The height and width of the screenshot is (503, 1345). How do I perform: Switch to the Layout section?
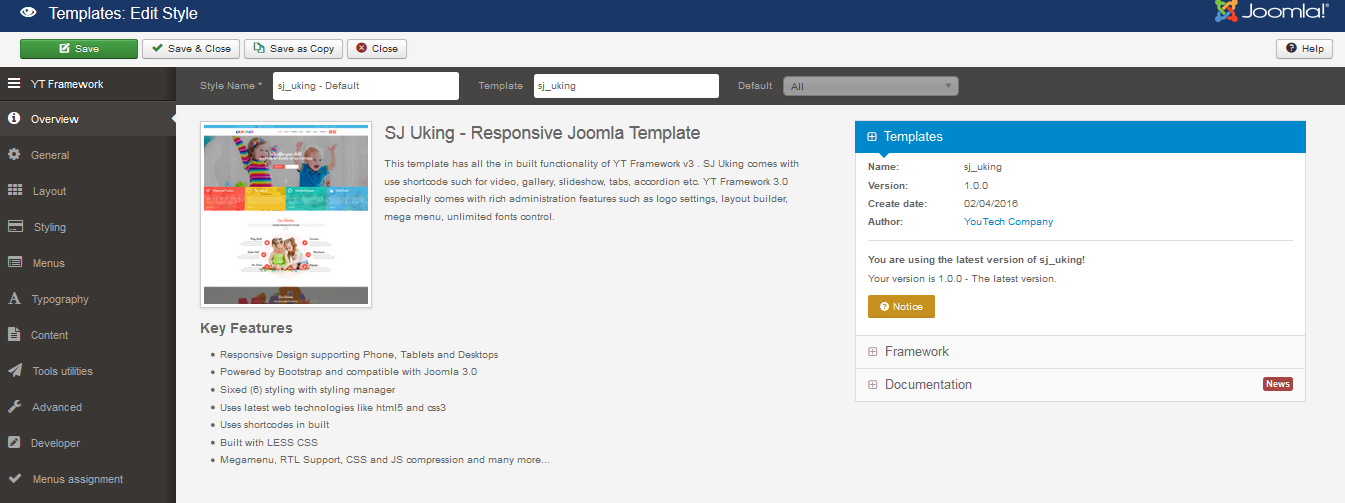88,191
